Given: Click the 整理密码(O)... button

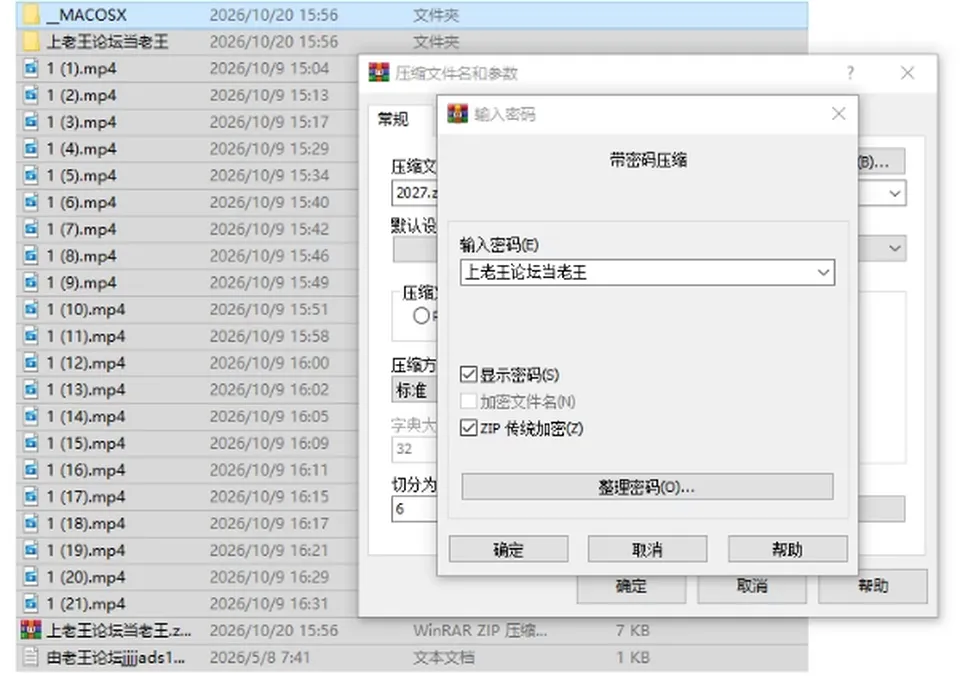Looking at the screenshot, I should (x=647, y=487).
